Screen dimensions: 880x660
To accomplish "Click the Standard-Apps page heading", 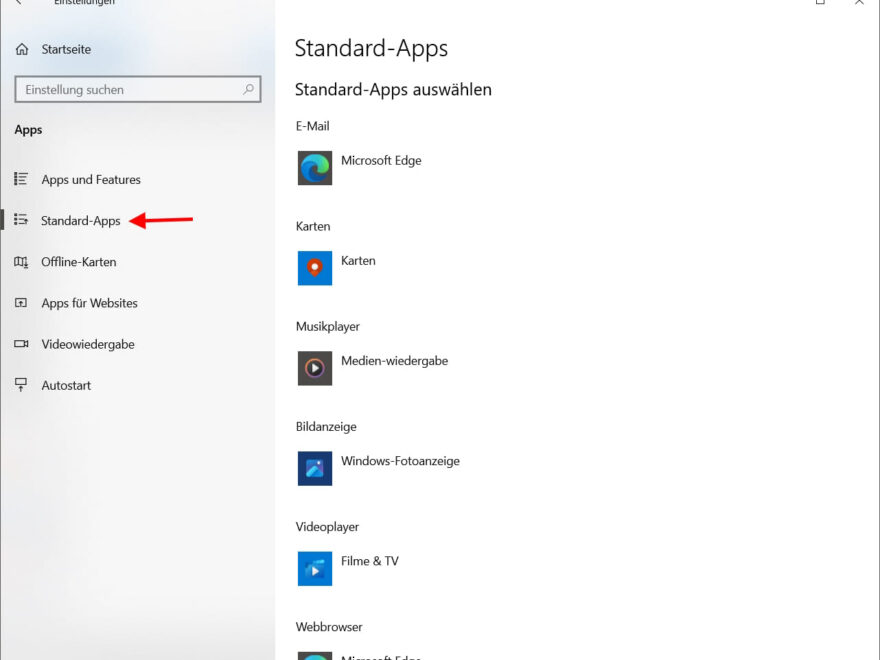I will coord(372,49).
